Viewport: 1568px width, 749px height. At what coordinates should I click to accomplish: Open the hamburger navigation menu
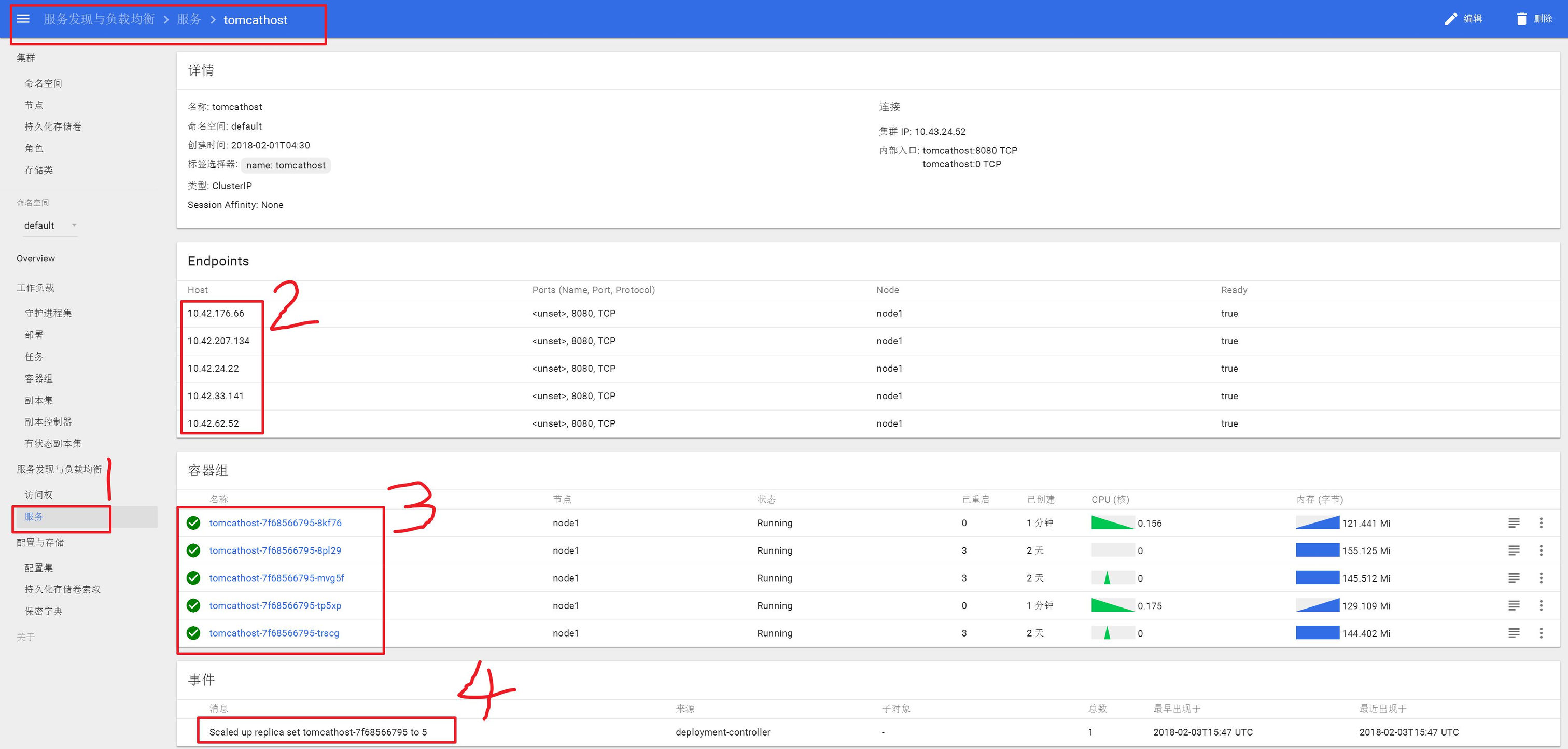(23, 19)
